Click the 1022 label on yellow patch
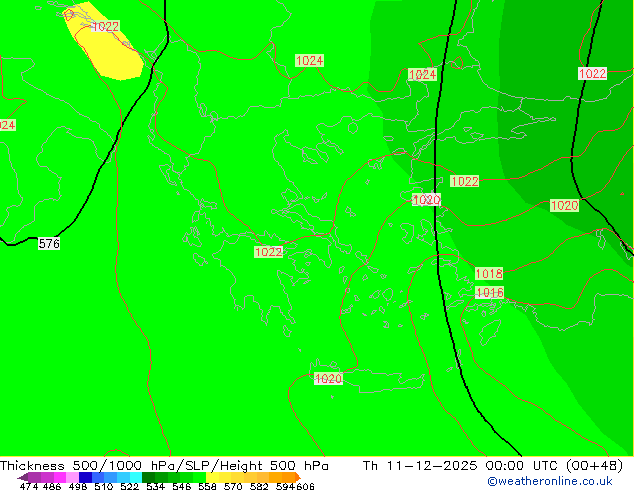This screenshot has width=634, height=490. coord(106,27)
